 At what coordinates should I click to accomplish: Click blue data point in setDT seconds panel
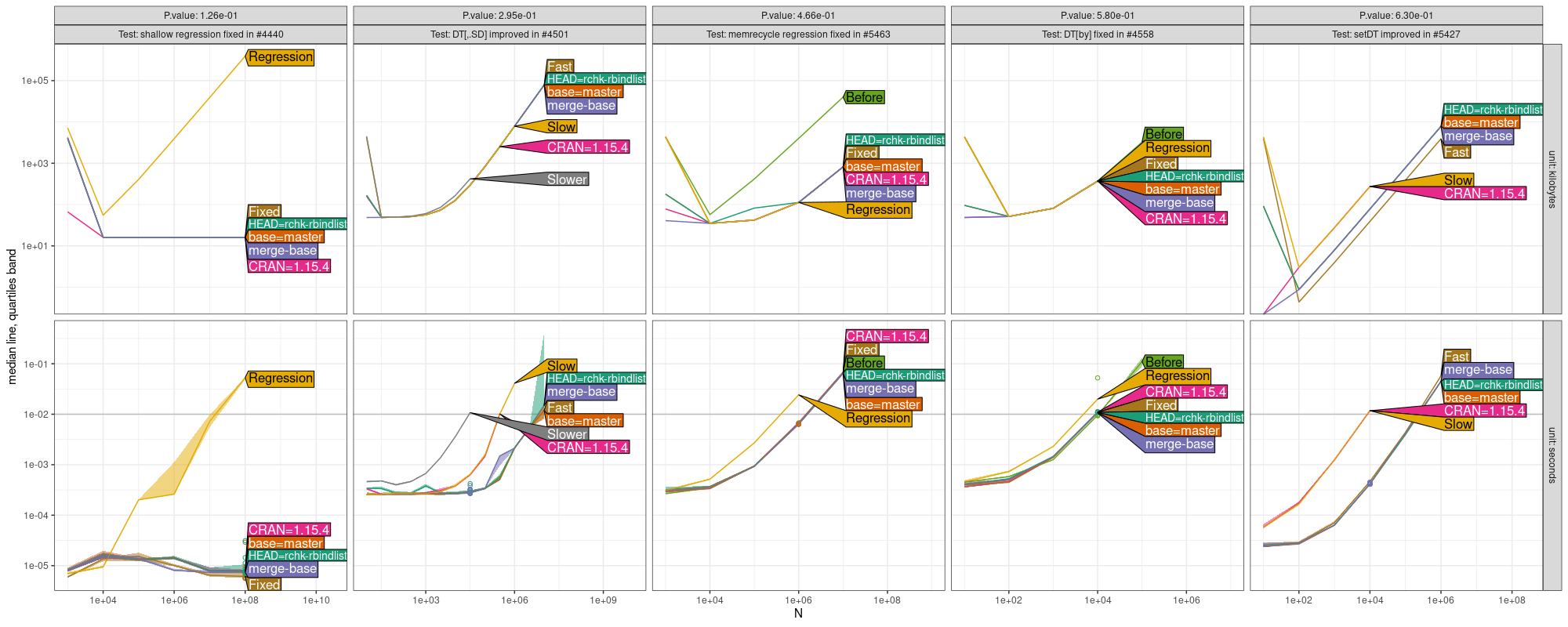[x=1370, y=484]
